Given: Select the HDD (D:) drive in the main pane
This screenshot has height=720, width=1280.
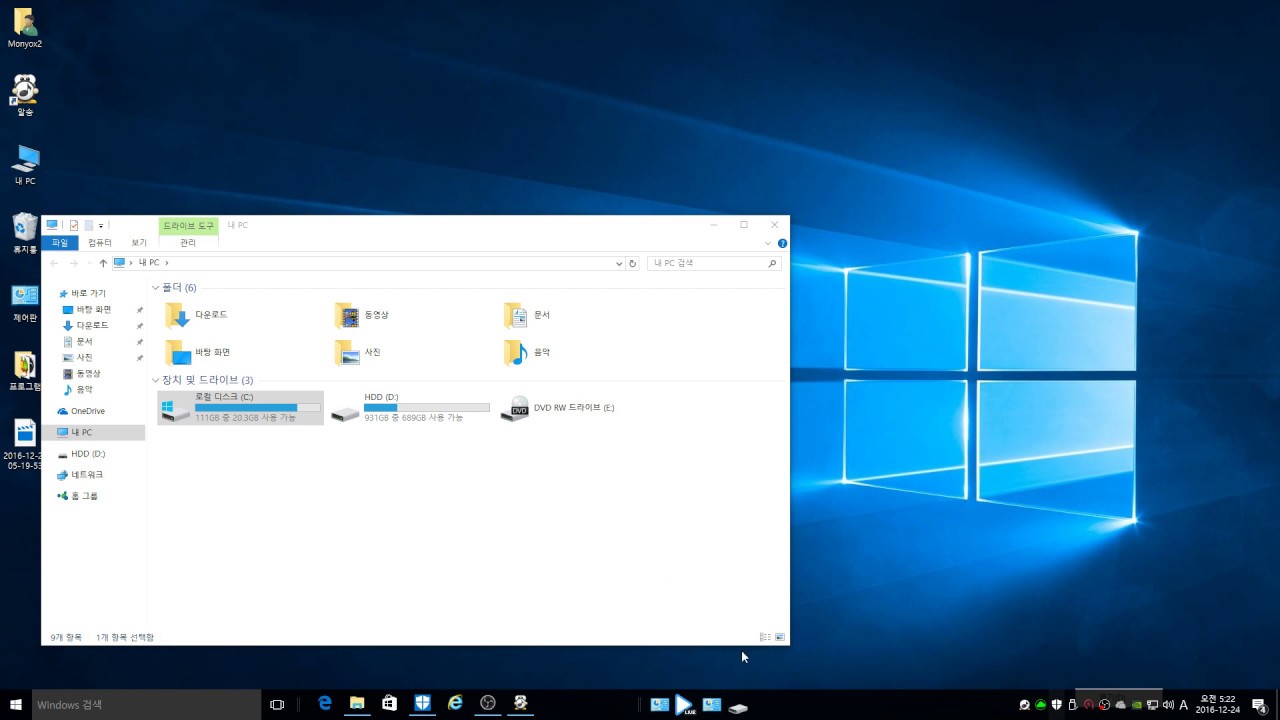Looking at the screenshot, I should [410, 407].
